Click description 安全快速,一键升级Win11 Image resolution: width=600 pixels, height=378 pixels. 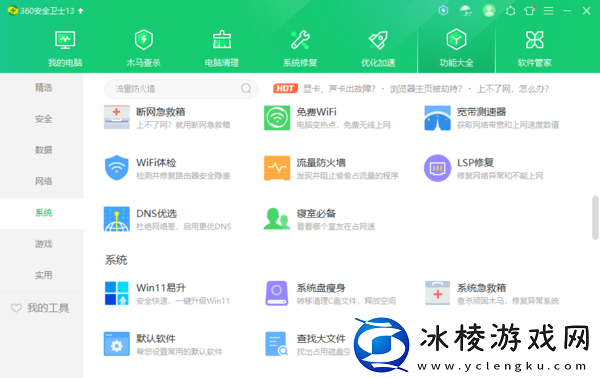183,301
